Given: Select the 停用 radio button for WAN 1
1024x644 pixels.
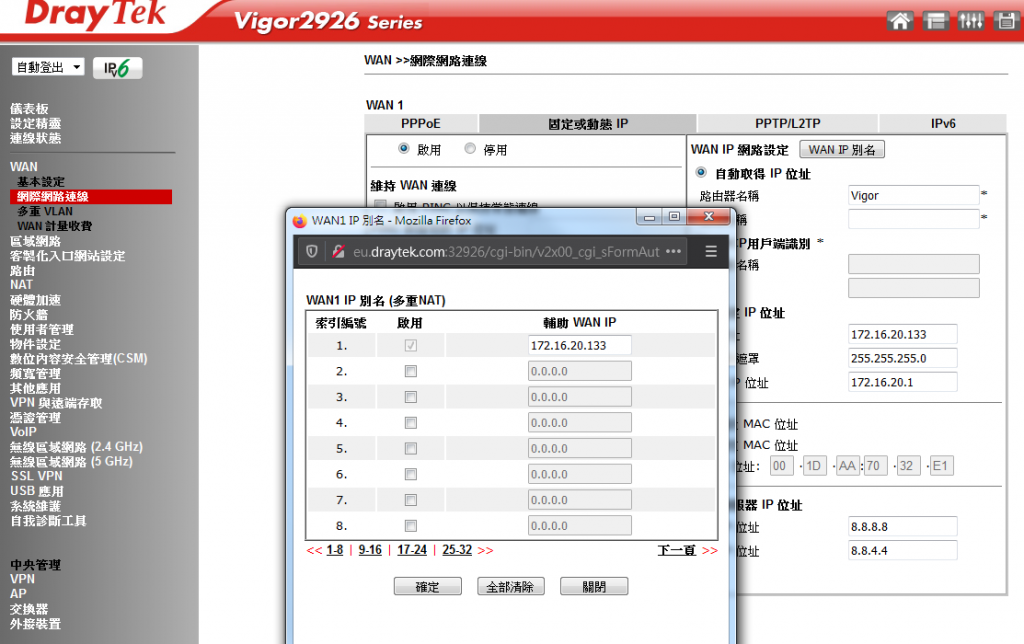Looking at the screenshot, I should [470, 148].
